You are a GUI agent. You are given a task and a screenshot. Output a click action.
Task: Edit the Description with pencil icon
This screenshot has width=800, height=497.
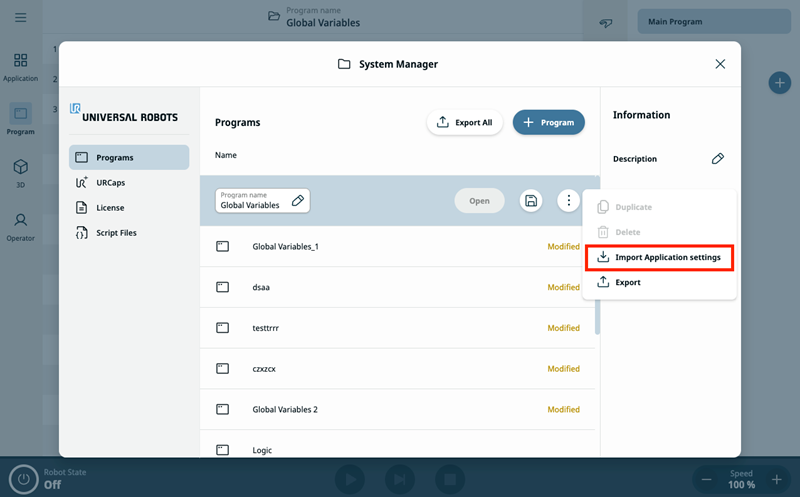(717, 159)
